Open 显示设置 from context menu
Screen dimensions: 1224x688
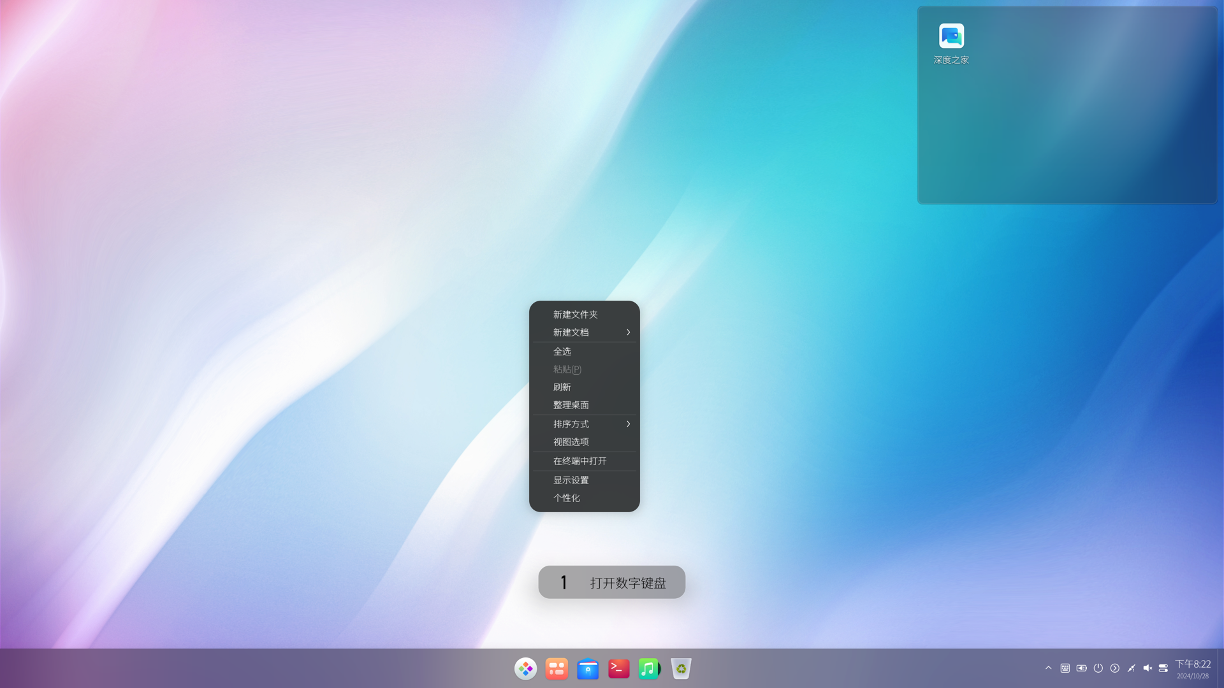571,480
